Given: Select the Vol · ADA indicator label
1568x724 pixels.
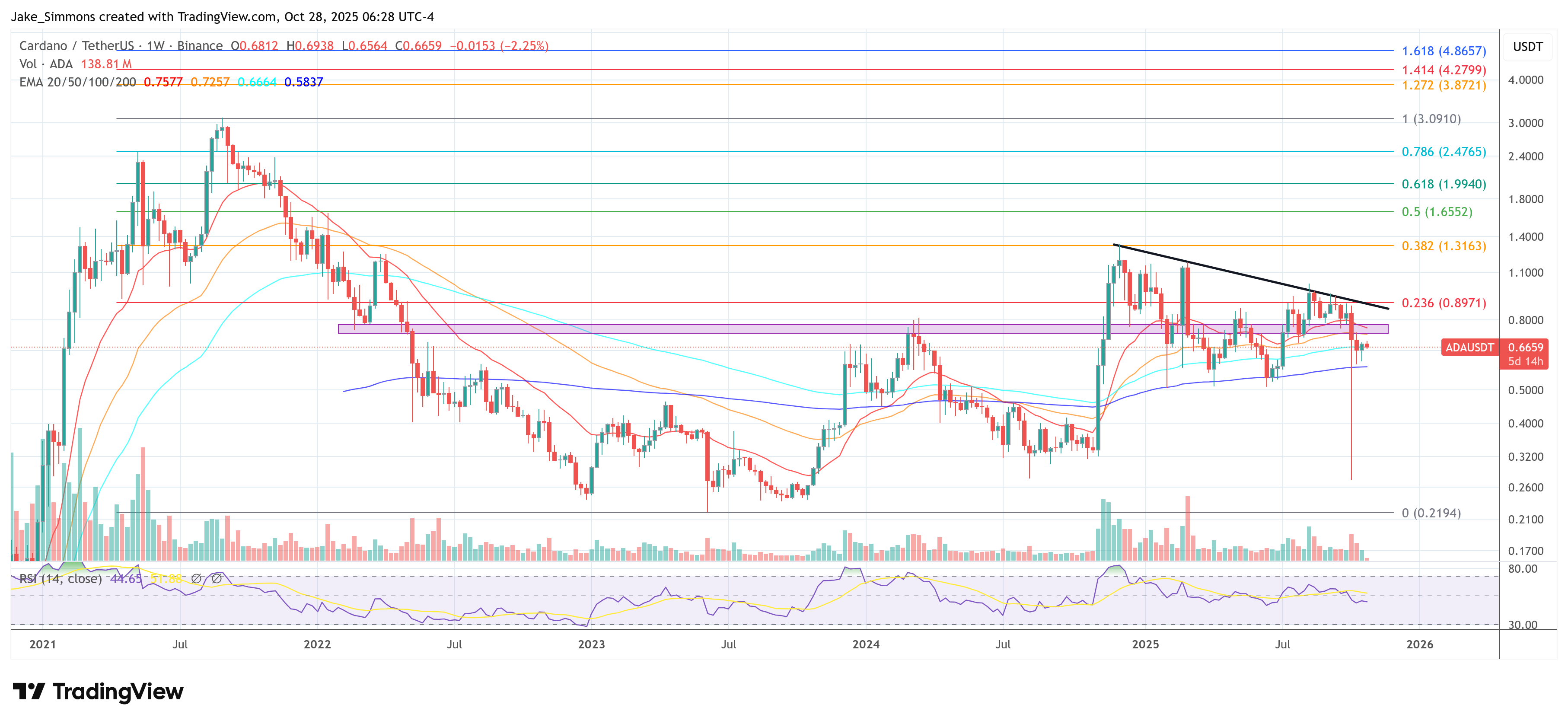Looking at the screenshot, I should (46, 64).
